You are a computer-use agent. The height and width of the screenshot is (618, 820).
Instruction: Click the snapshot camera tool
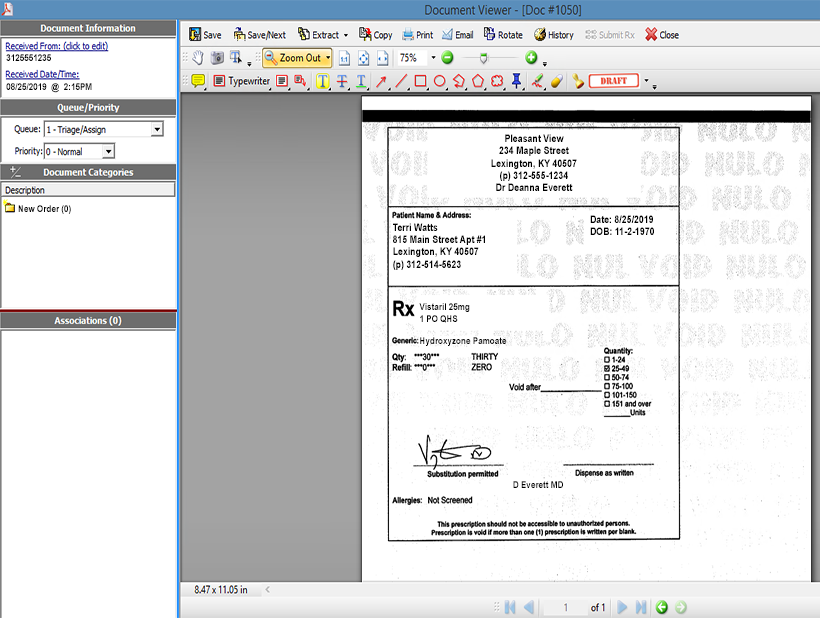[217, 58]
